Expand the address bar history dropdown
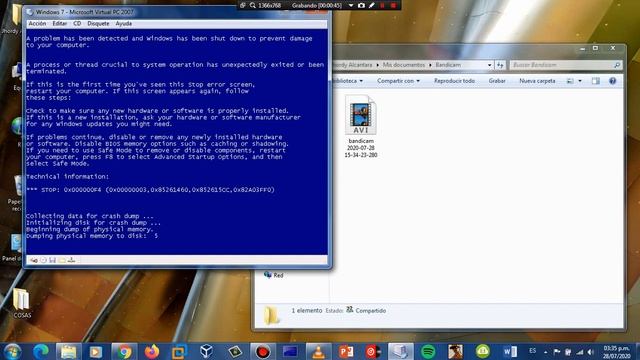Viewport: 640px width, 360px height. (489, 65)
